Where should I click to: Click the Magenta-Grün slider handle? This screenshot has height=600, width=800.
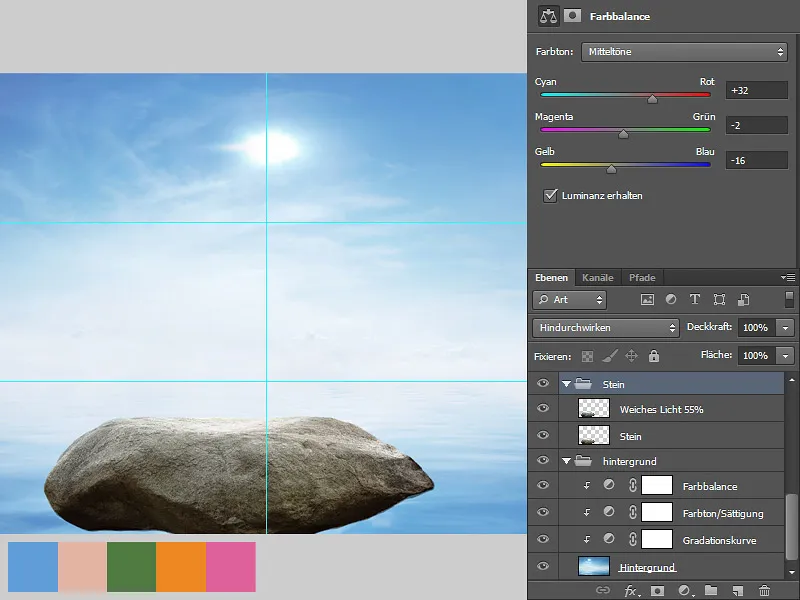point(623,134)
